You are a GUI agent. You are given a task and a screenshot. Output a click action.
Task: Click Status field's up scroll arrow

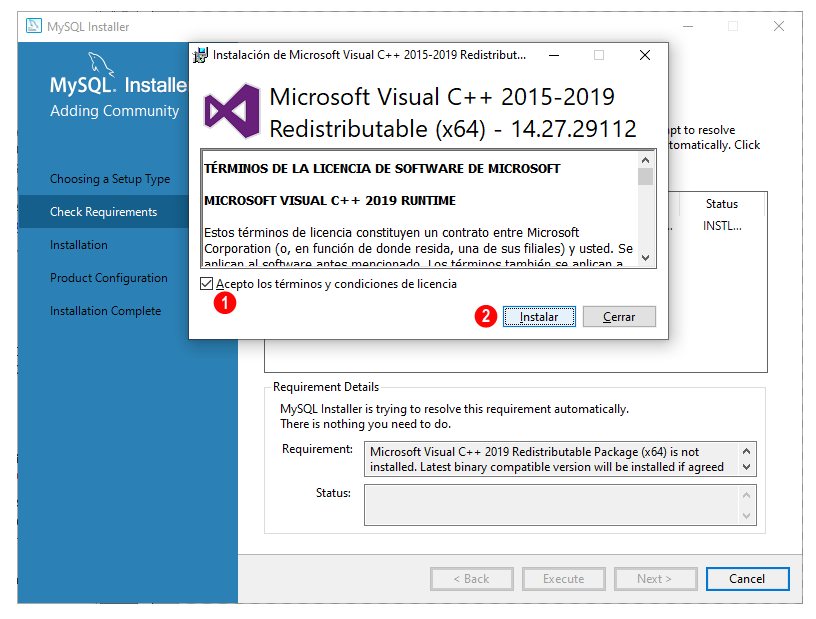746,495
